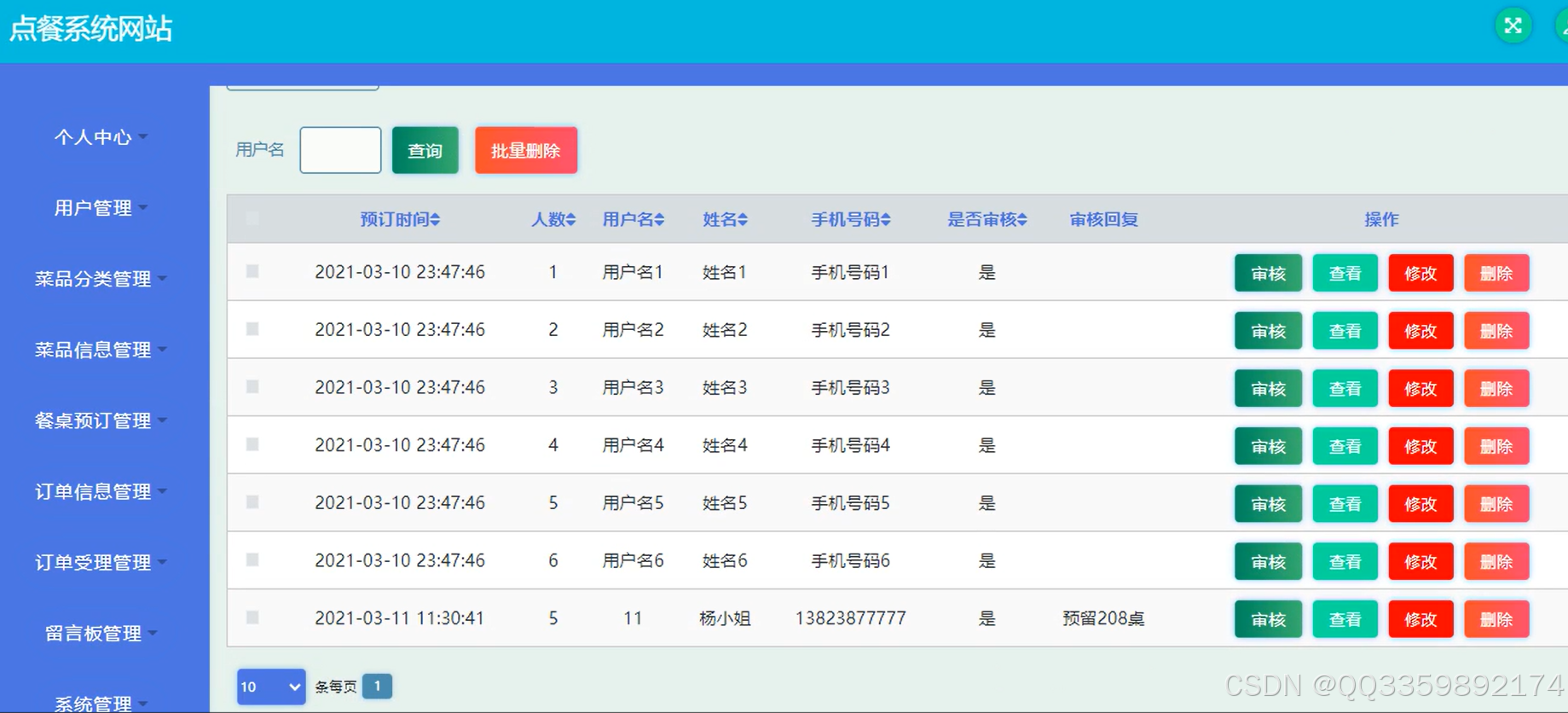Expand 菜品分类管理 sidebar menu
Viewport: 1568px width, 713px height.
coord(101,279)
